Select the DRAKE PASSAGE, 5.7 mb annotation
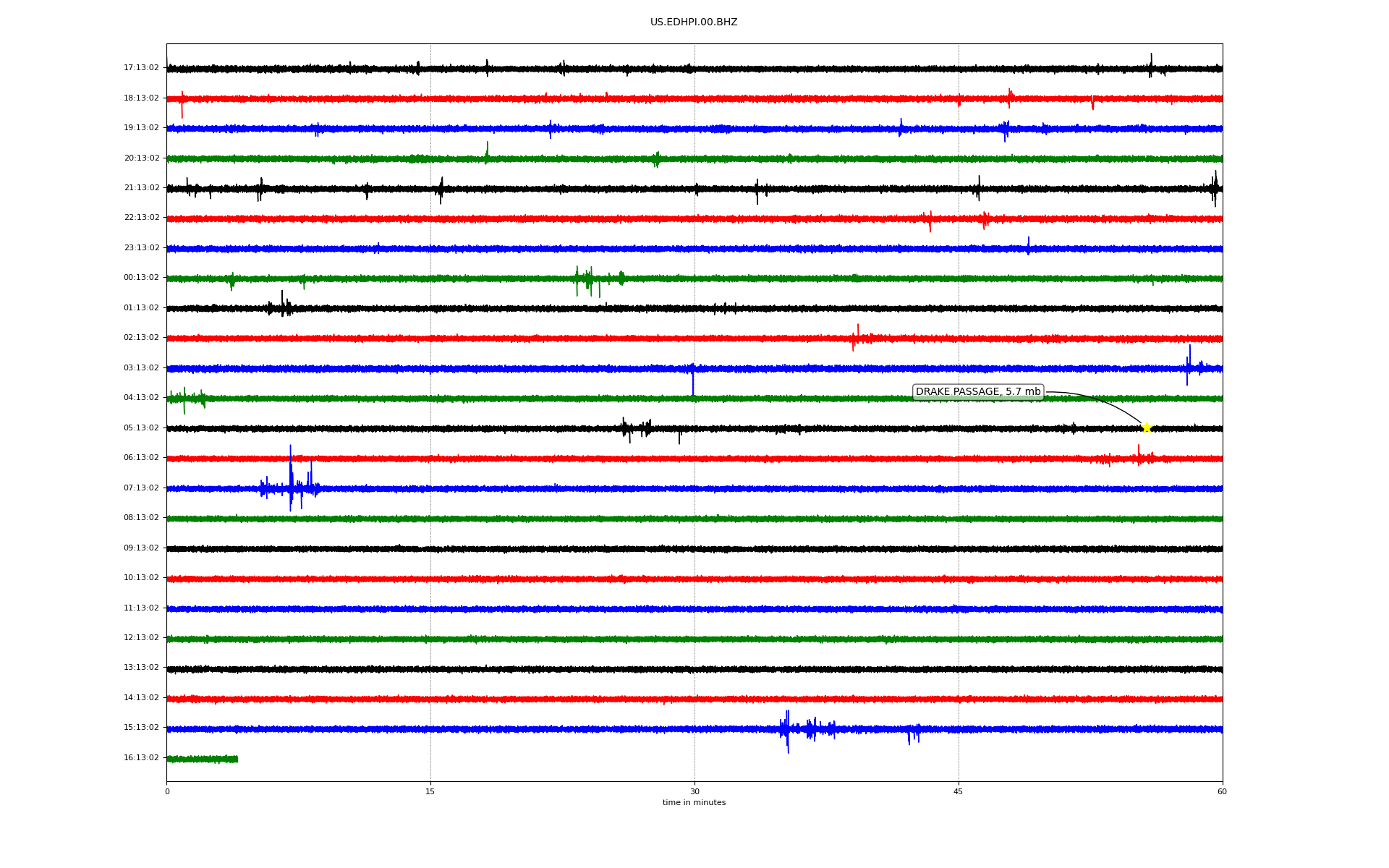Screen dimensions: 1389x868 point(978,392)
